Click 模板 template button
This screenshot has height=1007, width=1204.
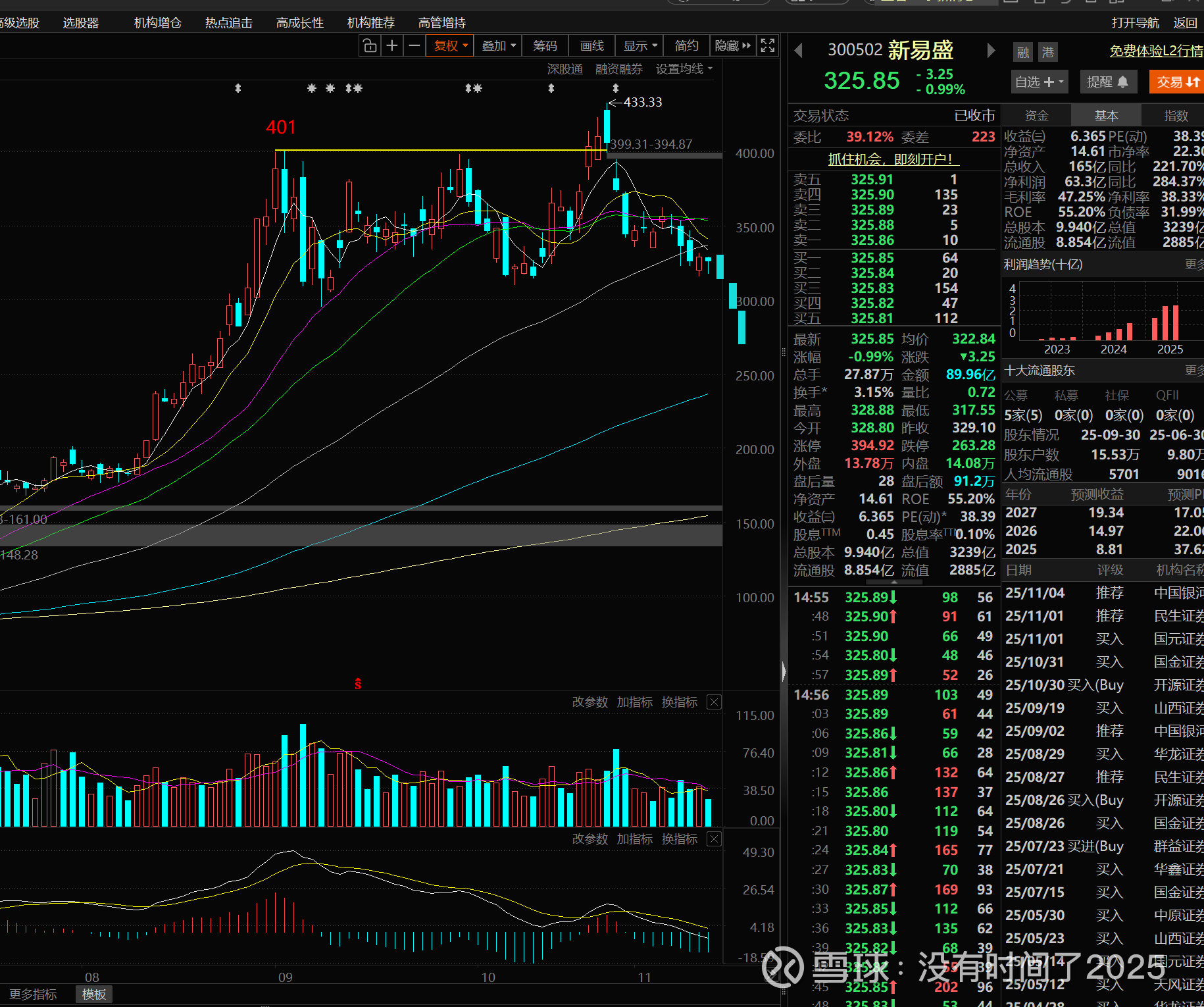(94, 994)
